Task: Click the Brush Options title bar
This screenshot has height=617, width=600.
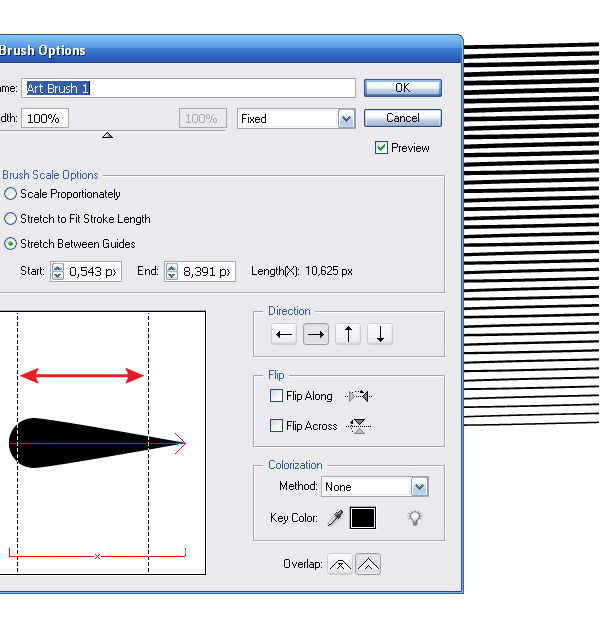Action: point(231,50)
